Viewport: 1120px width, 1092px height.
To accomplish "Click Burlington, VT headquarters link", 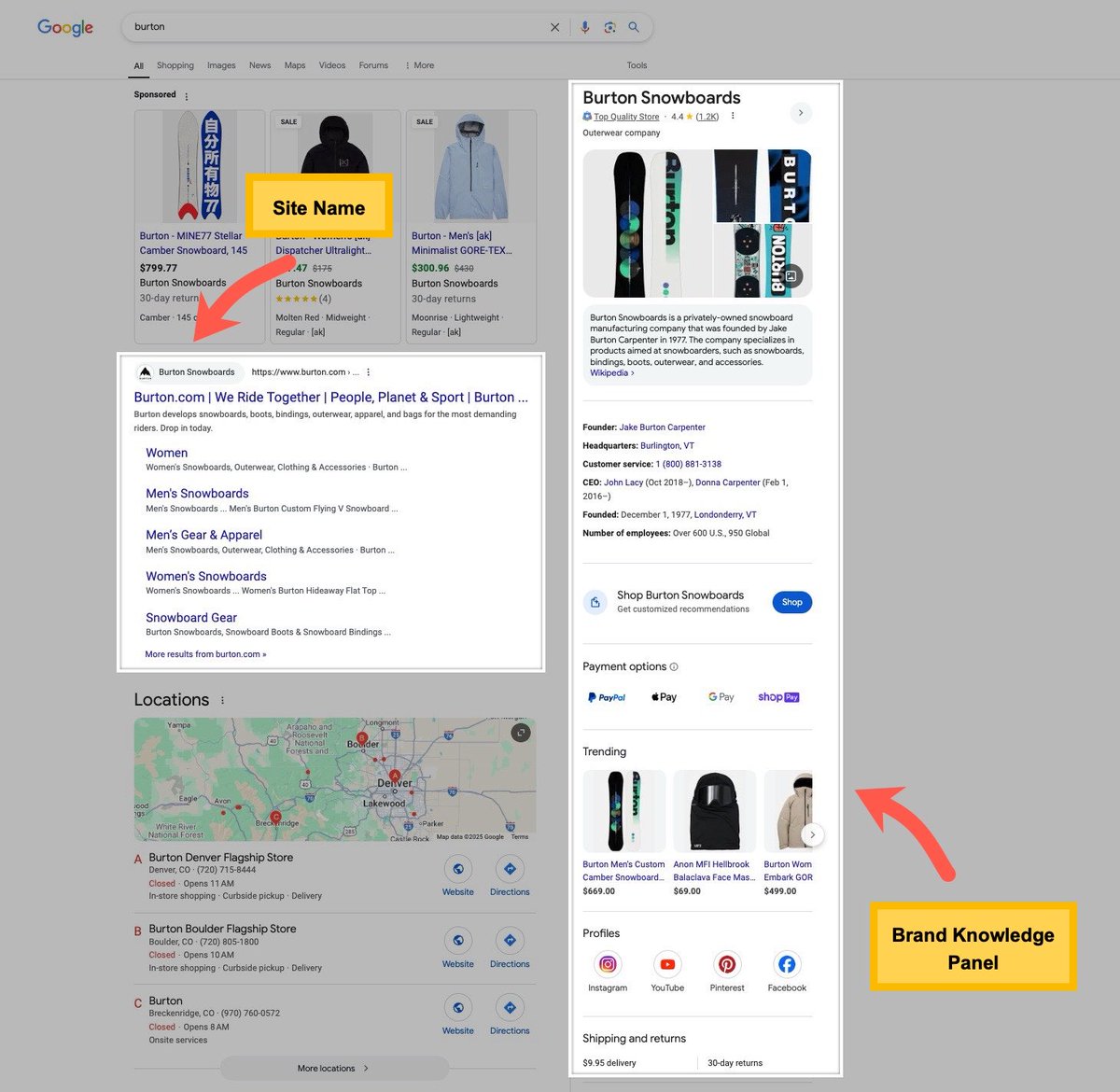I will (x=667, y=446).
